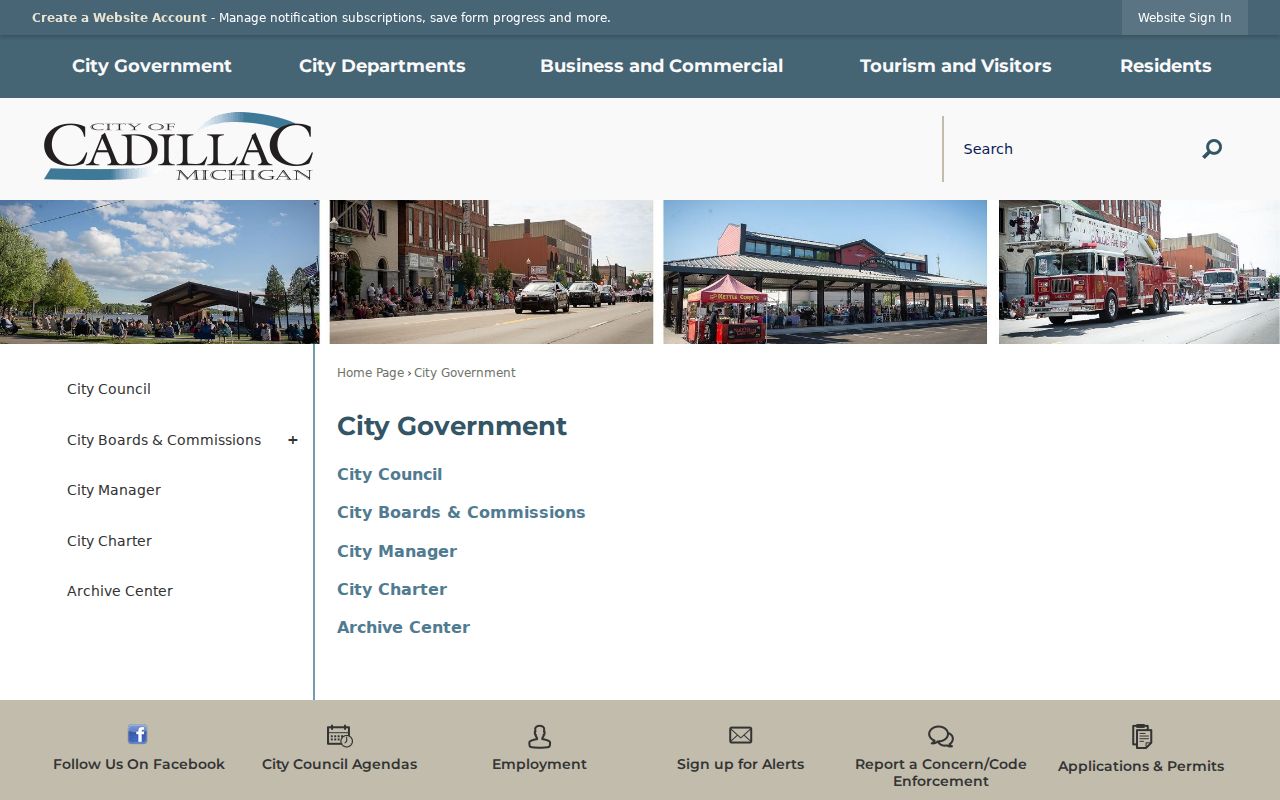Screen dimensions: 1280x800
Task: Click the market pavilion banner photo
Action: (x=825, y=272)
